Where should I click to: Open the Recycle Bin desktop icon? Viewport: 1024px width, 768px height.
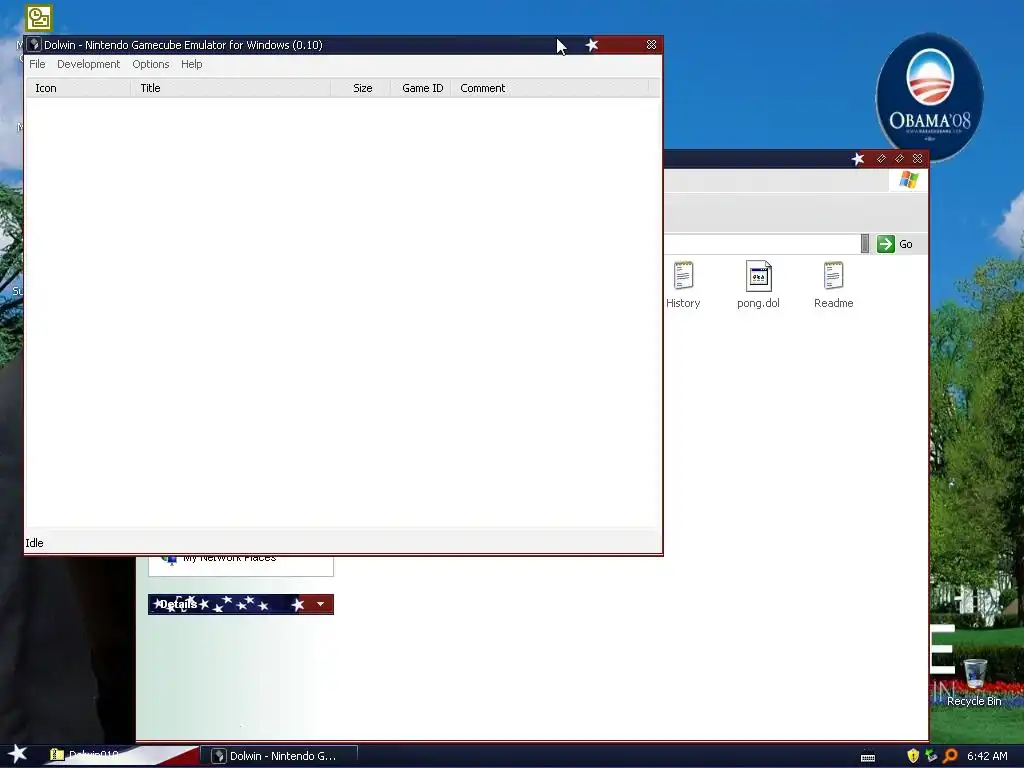click(x=974, y=682)
